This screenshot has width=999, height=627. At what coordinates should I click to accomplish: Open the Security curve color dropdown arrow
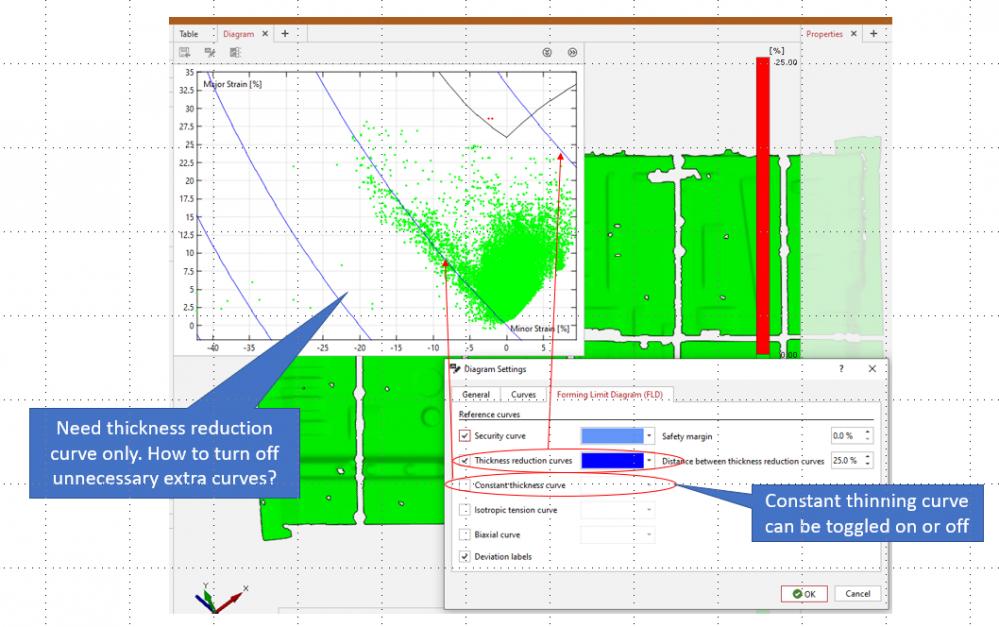click(x=650, y=436)
